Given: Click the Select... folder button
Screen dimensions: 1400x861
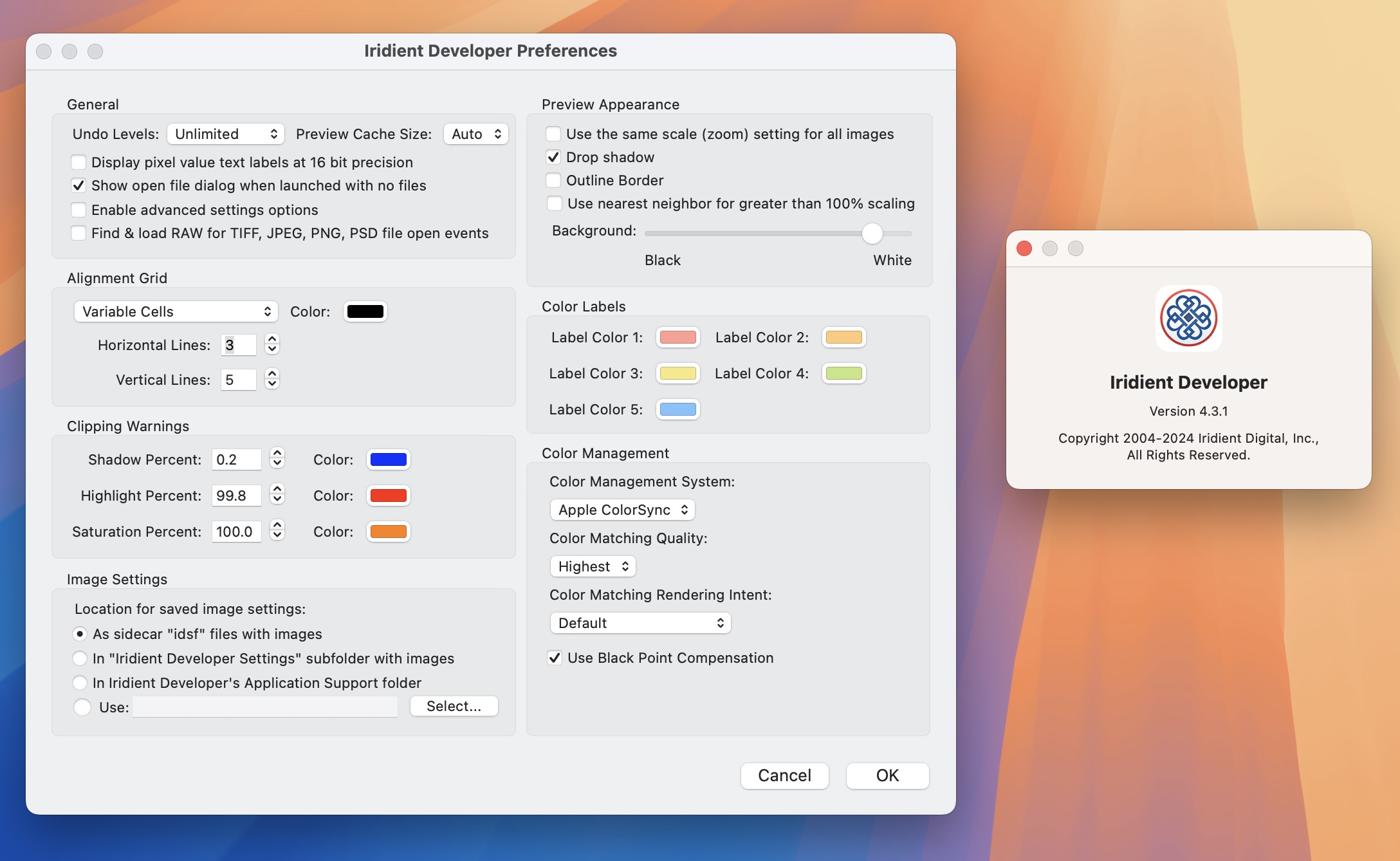Looking at the screenshot, I should coord(454,706).
